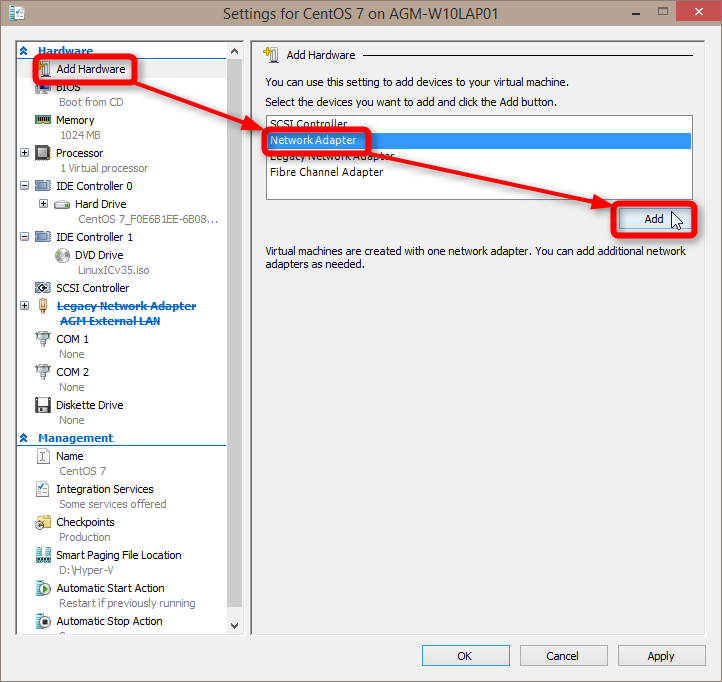The height and width of the screenshot is (682, 722).
Task: Click the Processor icon
Action: (43, 153)
